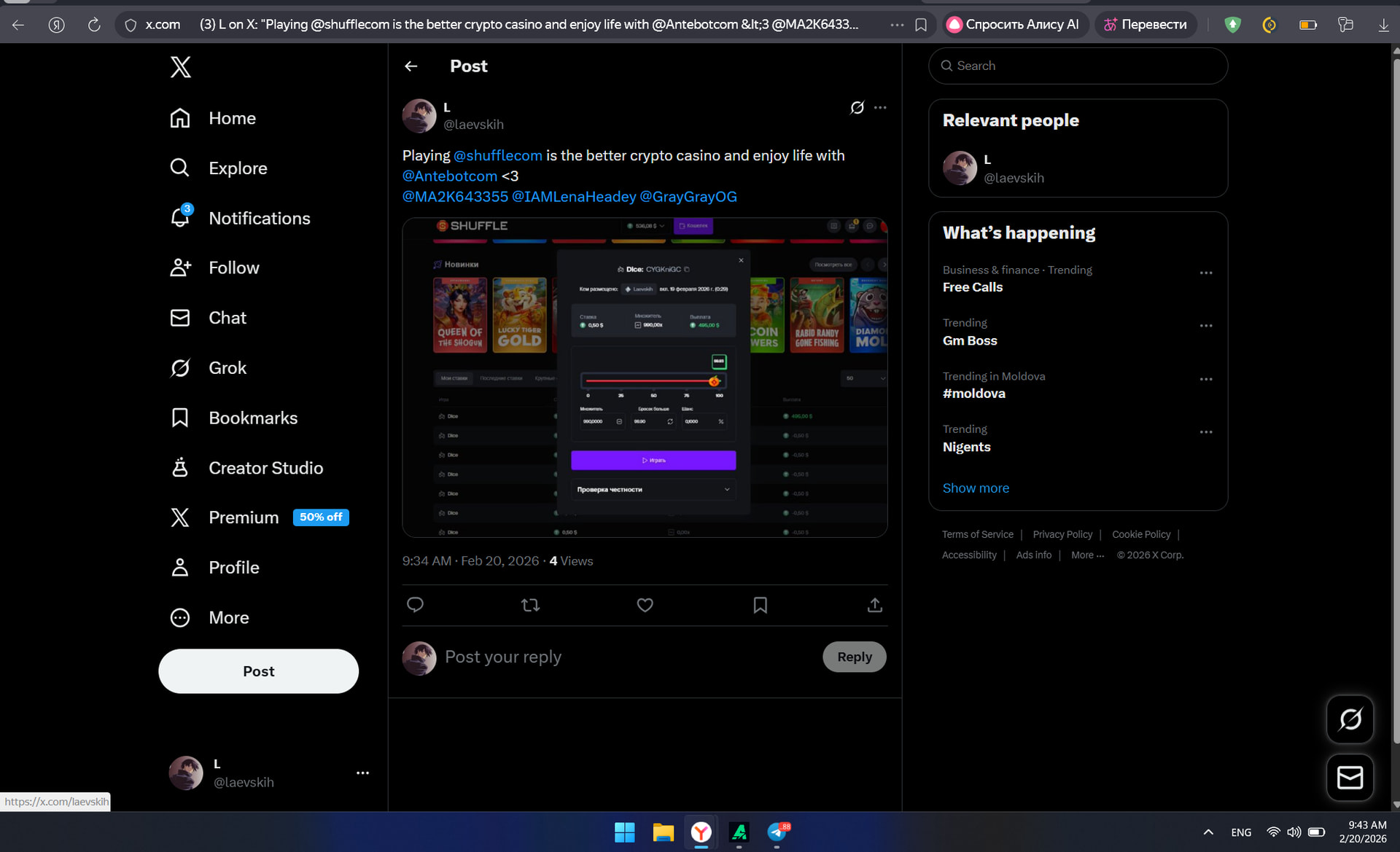Open post options three-dot menu

pos(881,108)
